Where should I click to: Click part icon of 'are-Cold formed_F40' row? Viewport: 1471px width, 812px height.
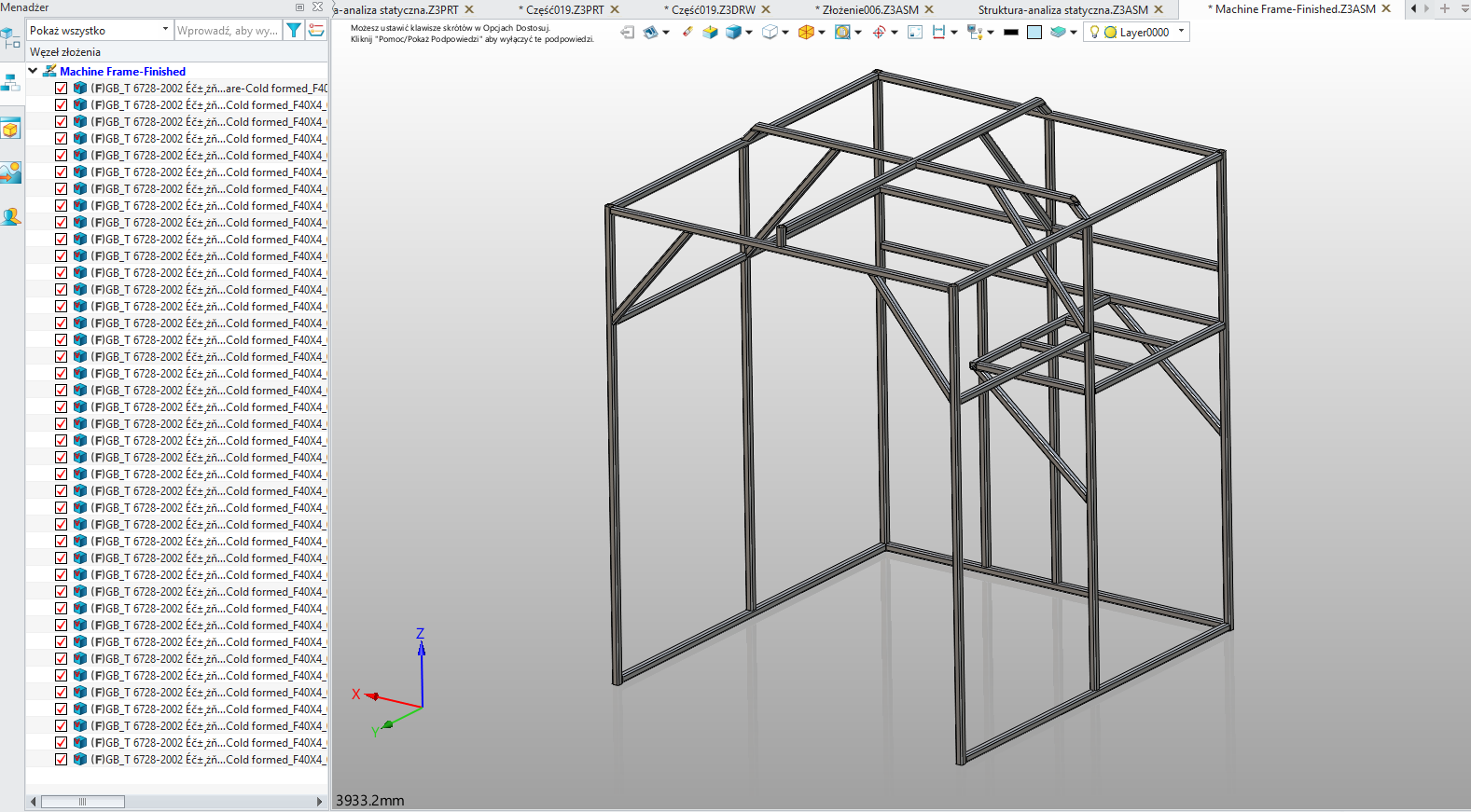(80, 88)
